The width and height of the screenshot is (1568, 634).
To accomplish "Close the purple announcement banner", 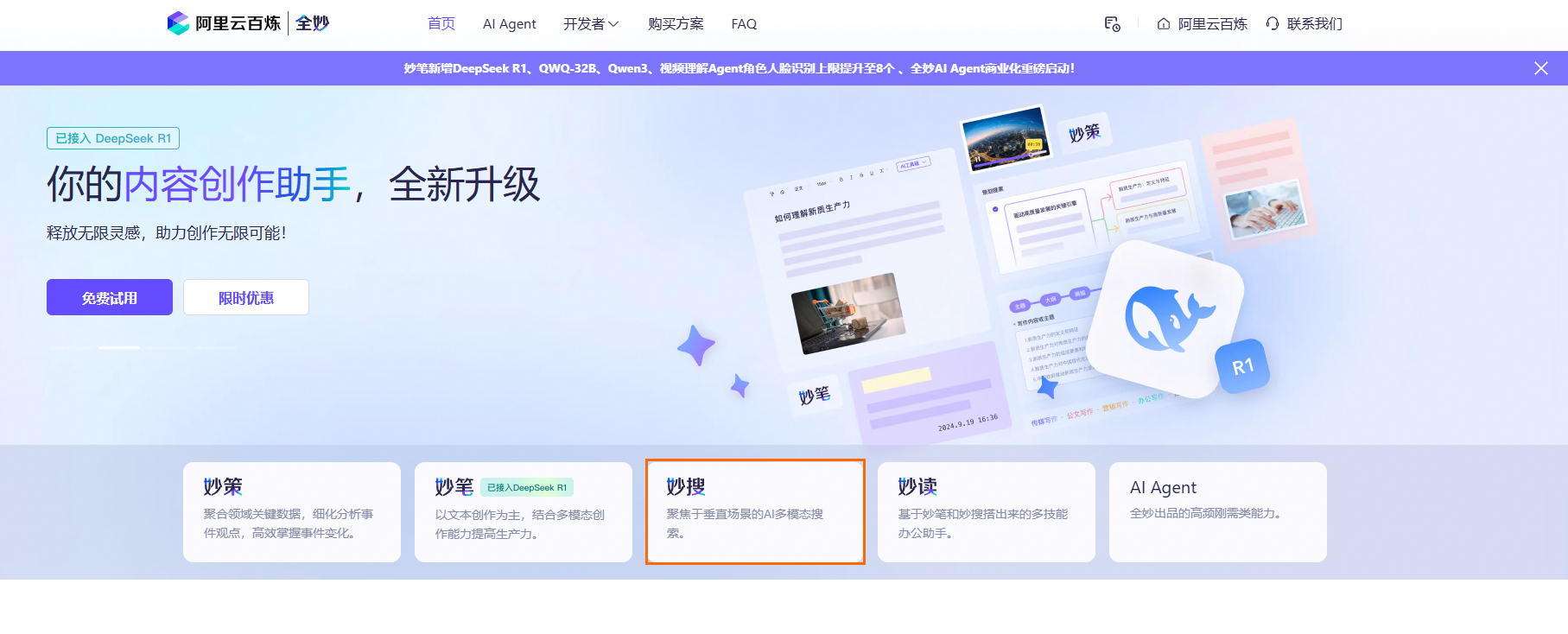I will click(x=1540, y=68).
